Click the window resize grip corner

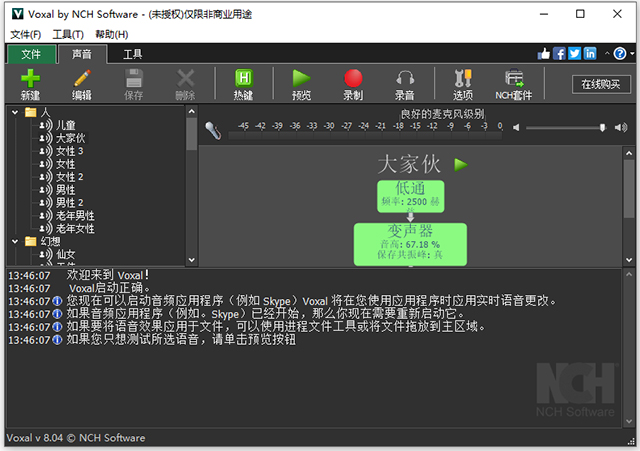click(x=631, y=441)
